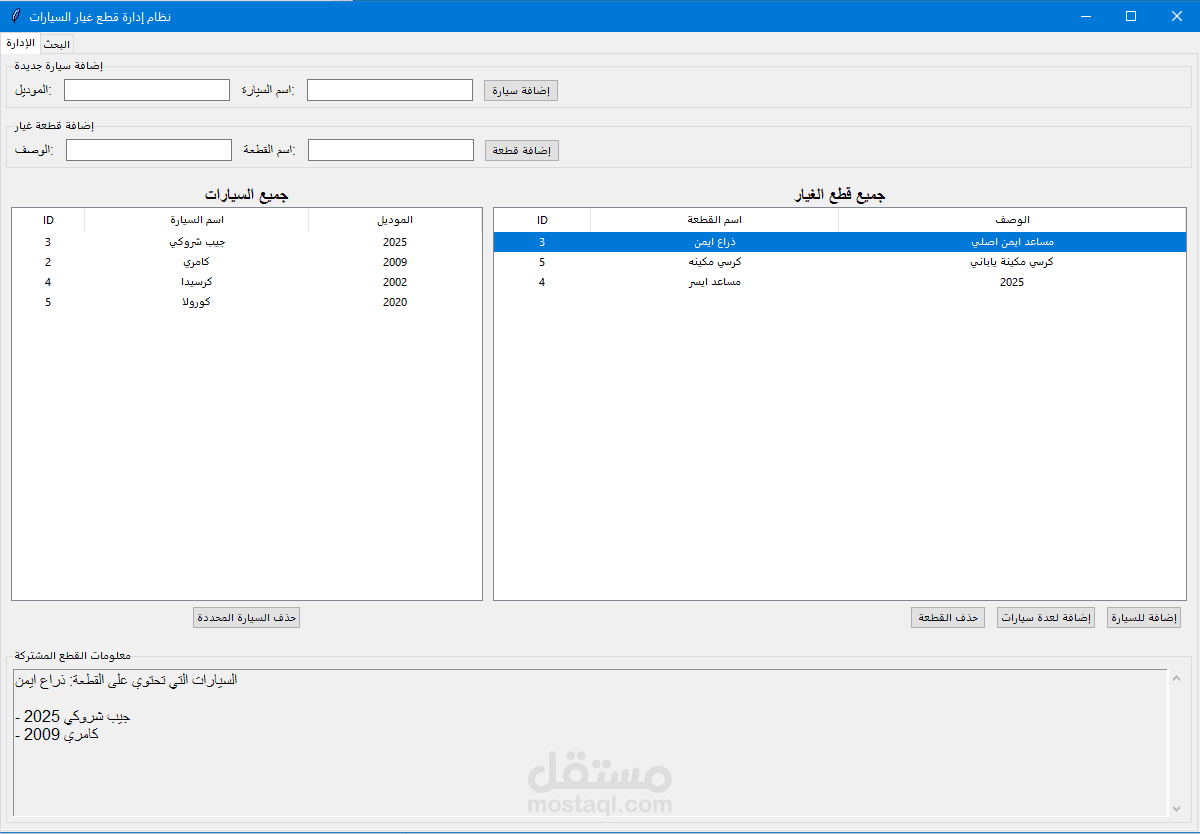Image resolution: width=1200 pixels, height=834 pixels.
Task: Click the إضافة للسيارة button
Action: [x=1144, y=617]
